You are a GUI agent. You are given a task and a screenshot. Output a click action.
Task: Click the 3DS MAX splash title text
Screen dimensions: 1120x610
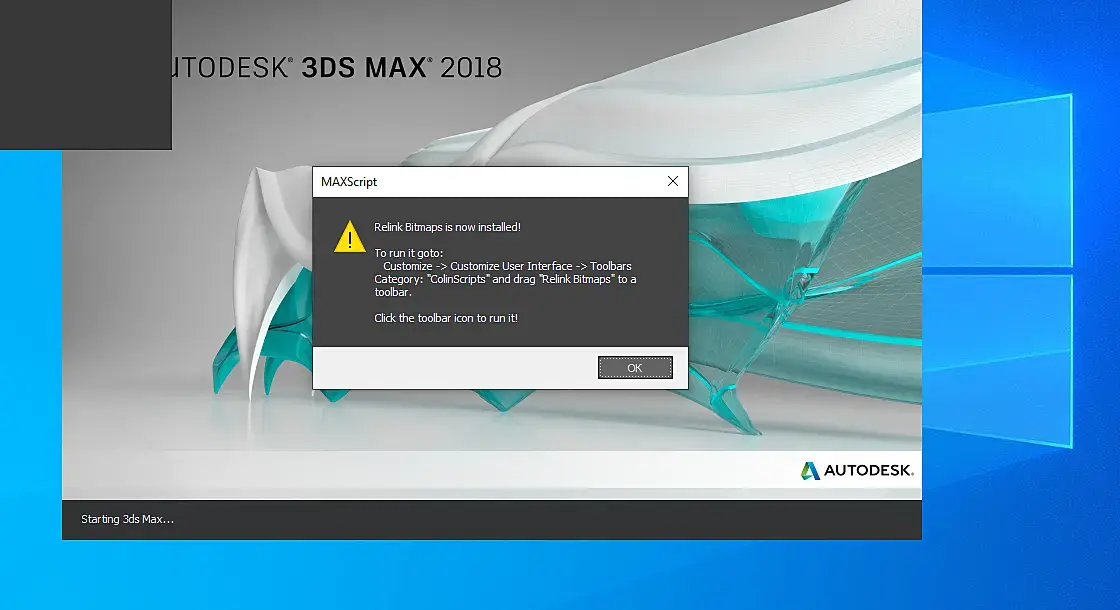coord(366,68)
